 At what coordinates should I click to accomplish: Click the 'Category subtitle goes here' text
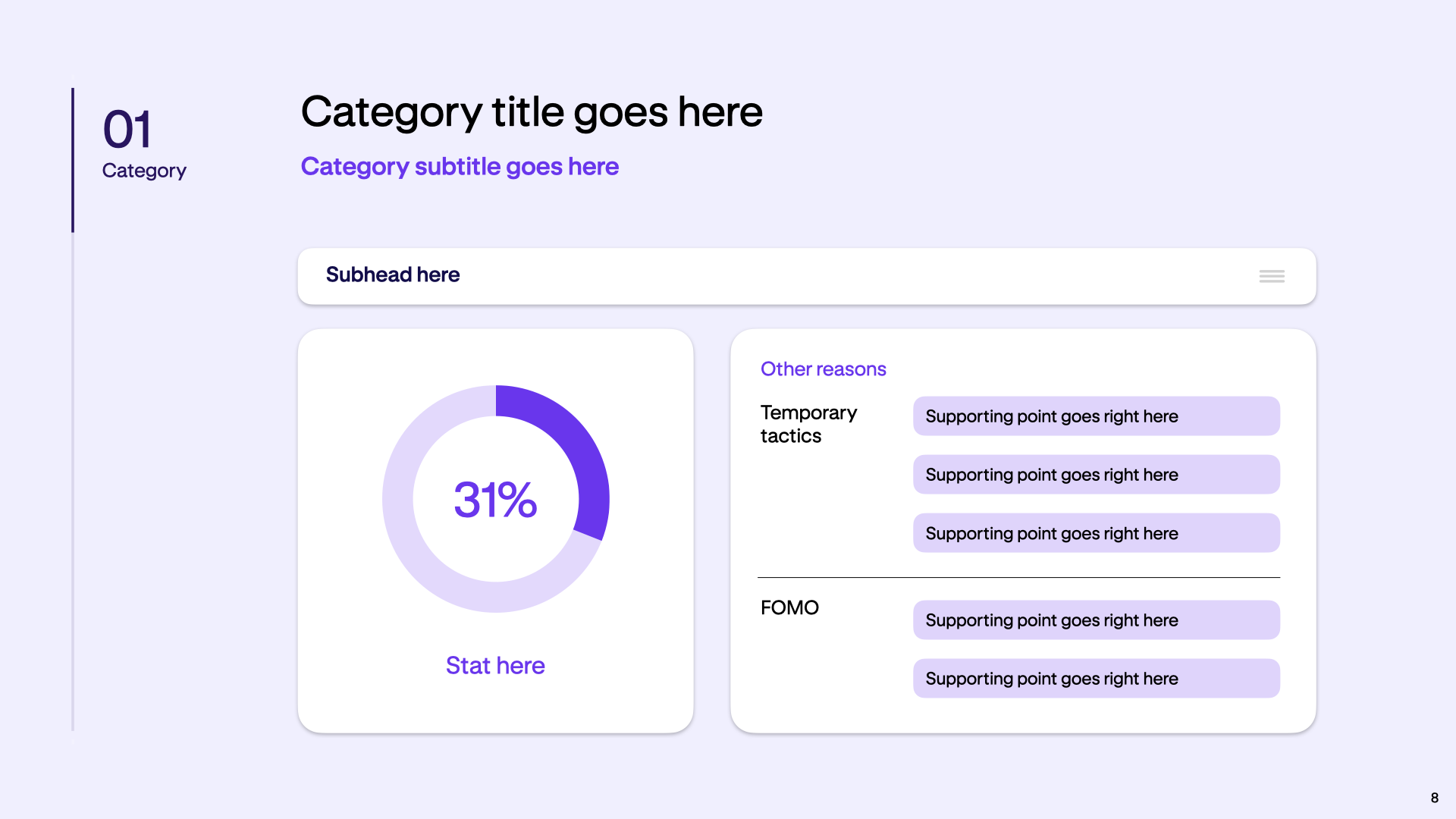(x=460, y=166)
